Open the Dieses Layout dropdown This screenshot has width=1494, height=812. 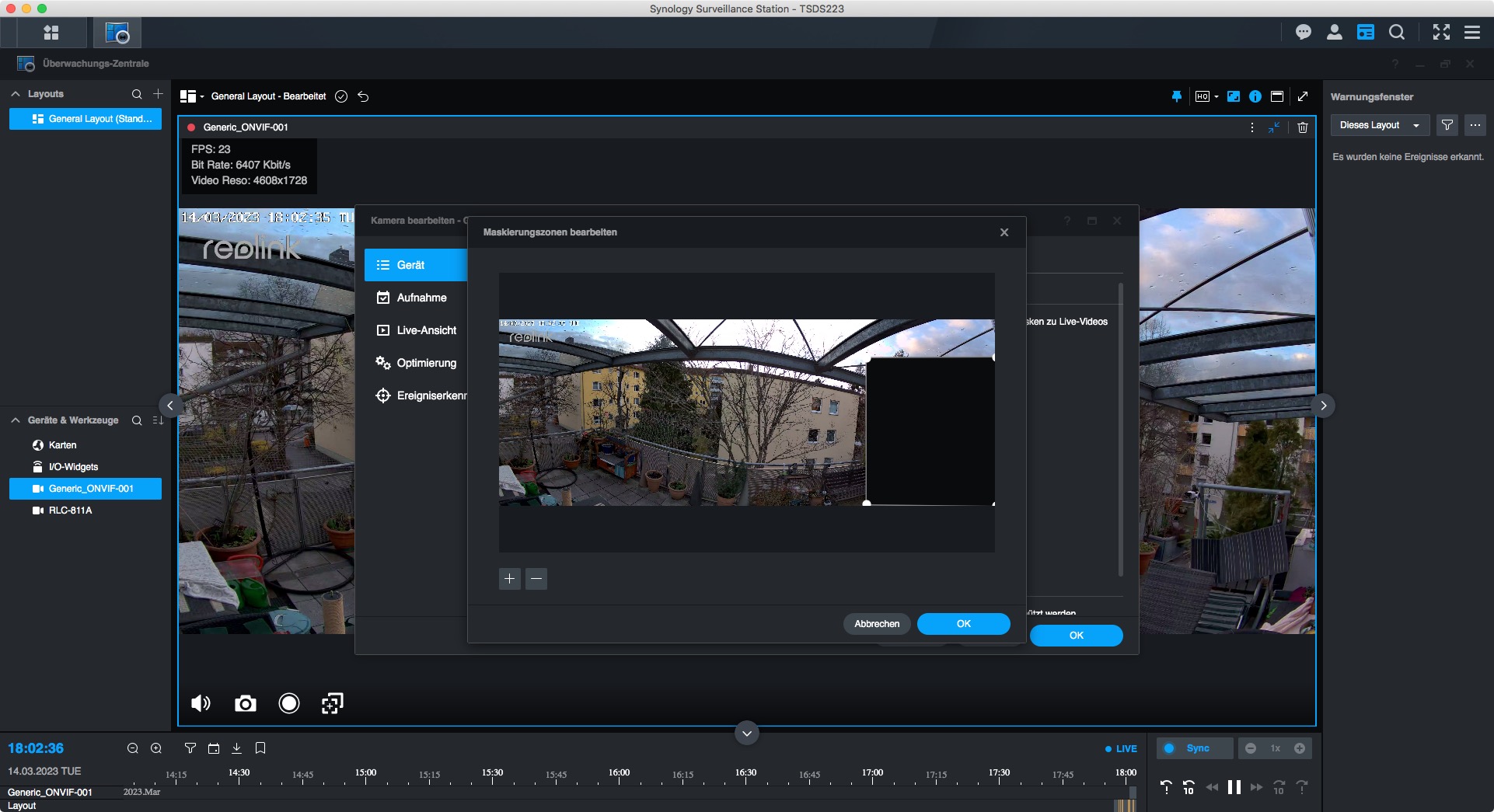pyautogui.click(x=1380, y=125)
